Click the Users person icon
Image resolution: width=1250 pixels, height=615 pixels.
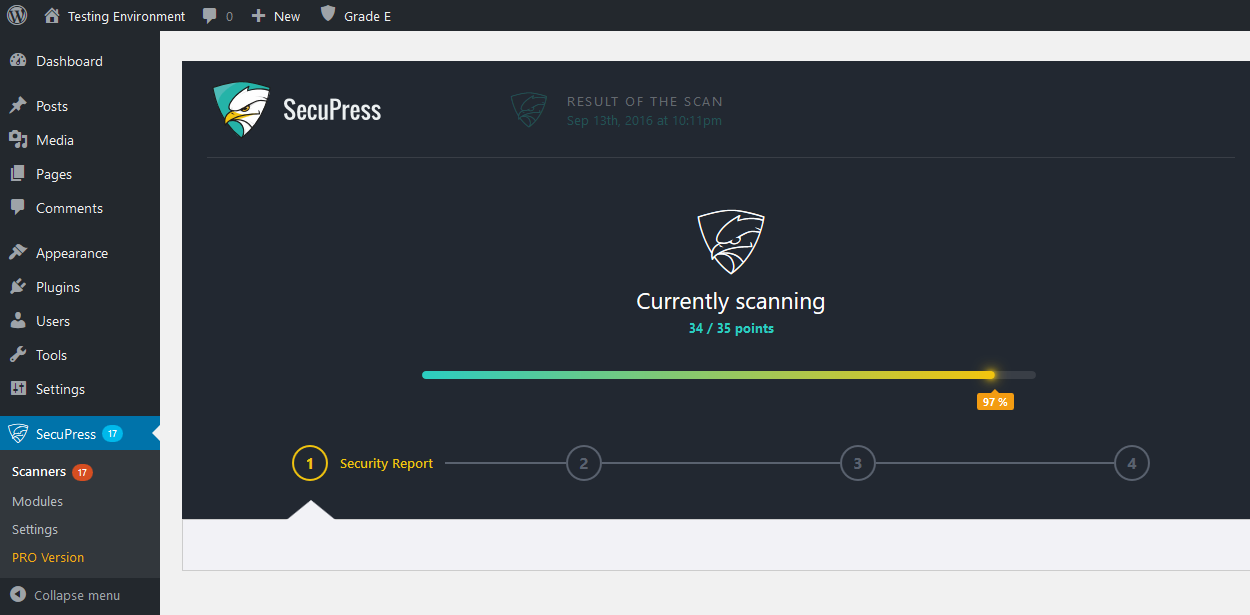pyautogui.click(x=18, y=321)
